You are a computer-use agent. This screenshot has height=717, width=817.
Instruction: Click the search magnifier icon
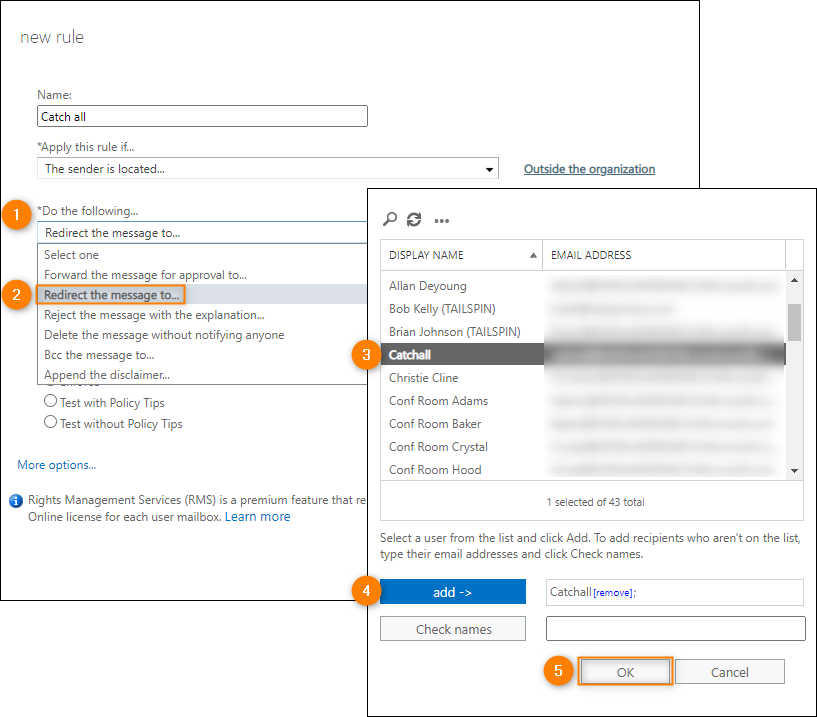click(x=390, y=220)
